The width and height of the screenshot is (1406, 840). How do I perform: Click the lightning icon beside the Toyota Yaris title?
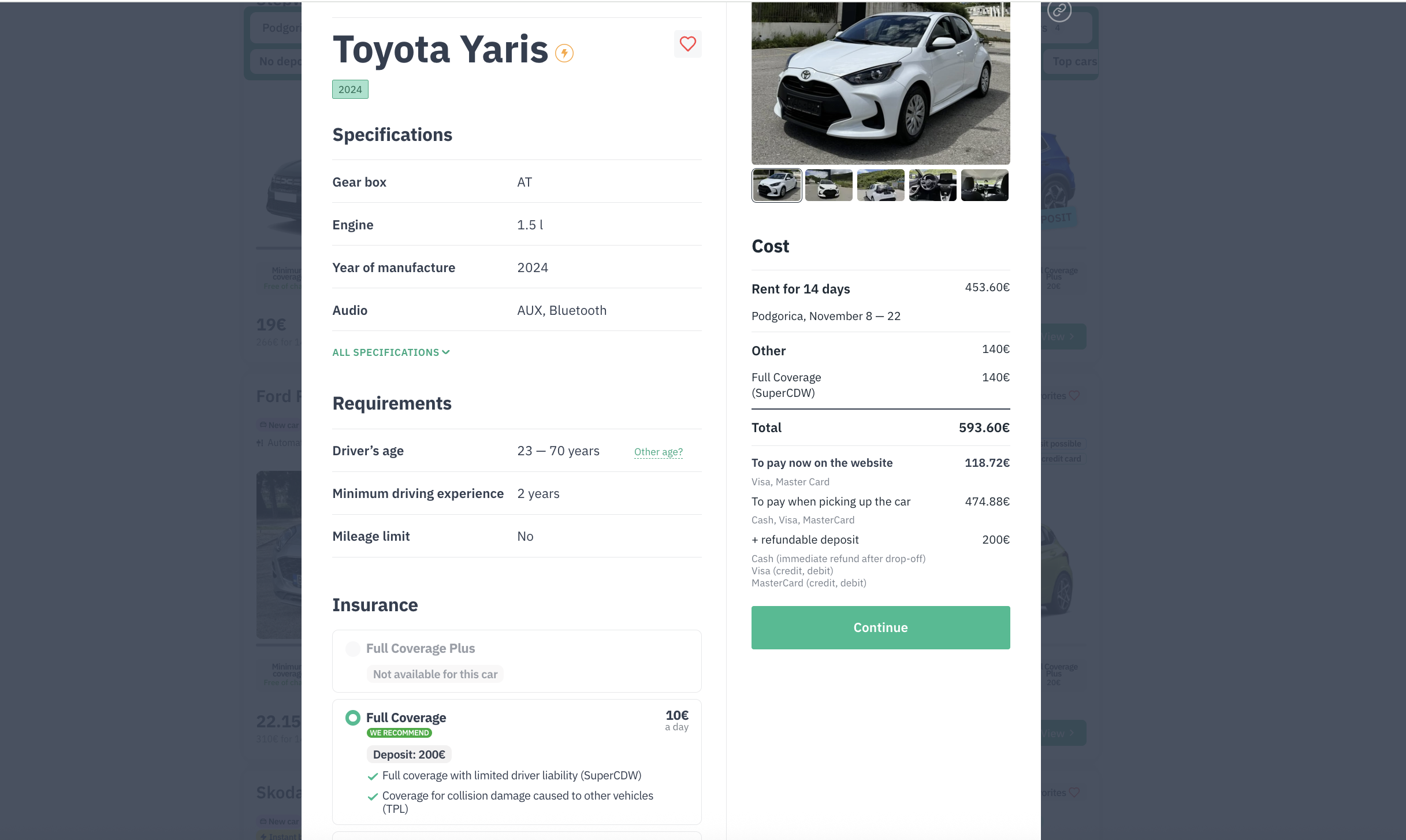pyautogui.click(x=564, y=53)
